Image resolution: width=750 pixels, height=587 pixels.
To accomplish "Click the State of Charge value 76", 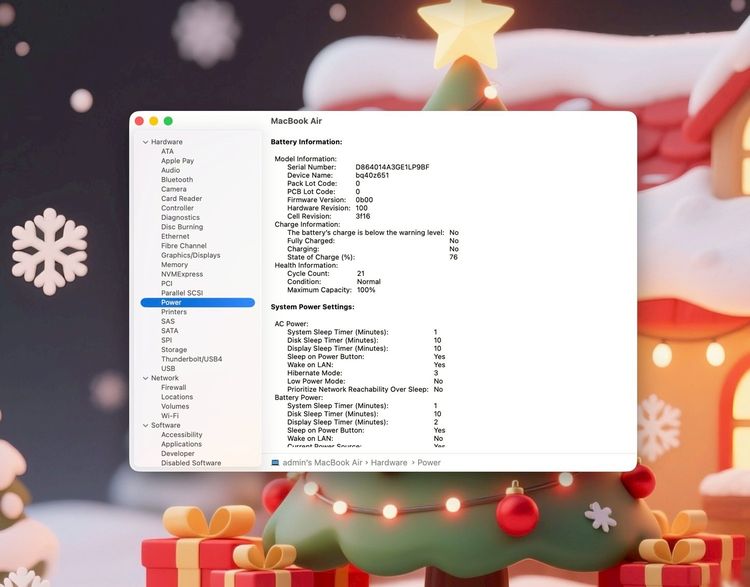I will click(453, 257).
